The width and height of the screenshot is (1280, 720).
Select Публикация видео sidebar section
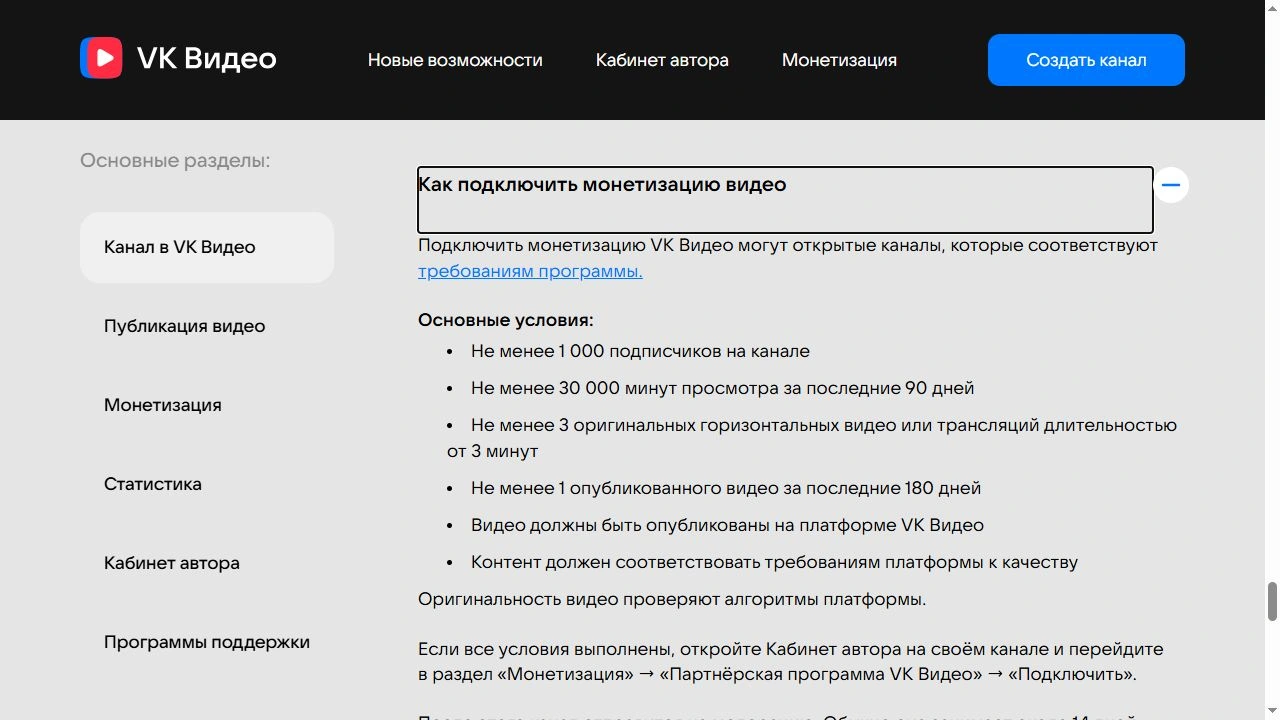click(x=185, y=326)
